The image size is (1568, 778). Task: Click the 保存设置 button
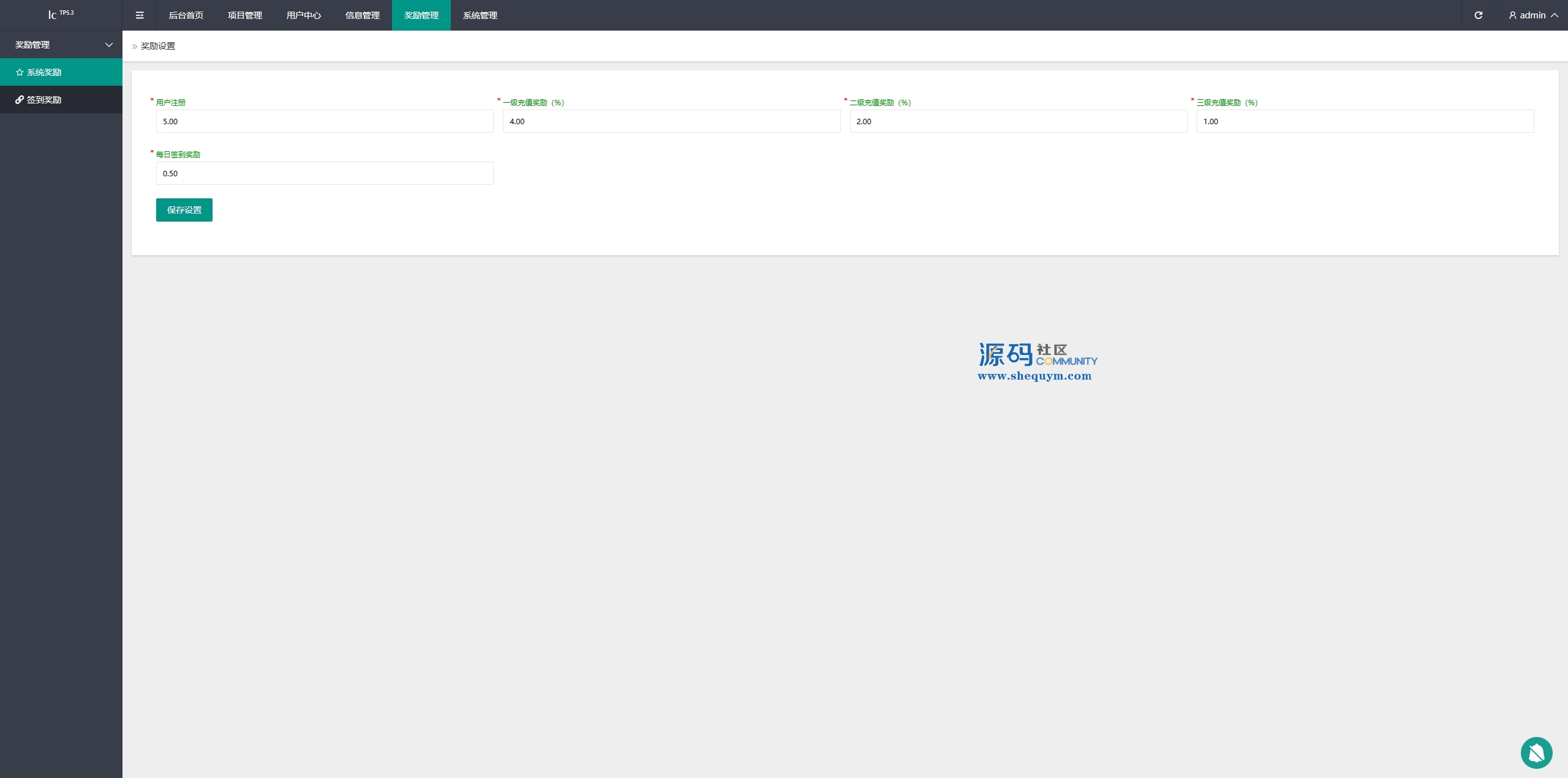point(184,210)
